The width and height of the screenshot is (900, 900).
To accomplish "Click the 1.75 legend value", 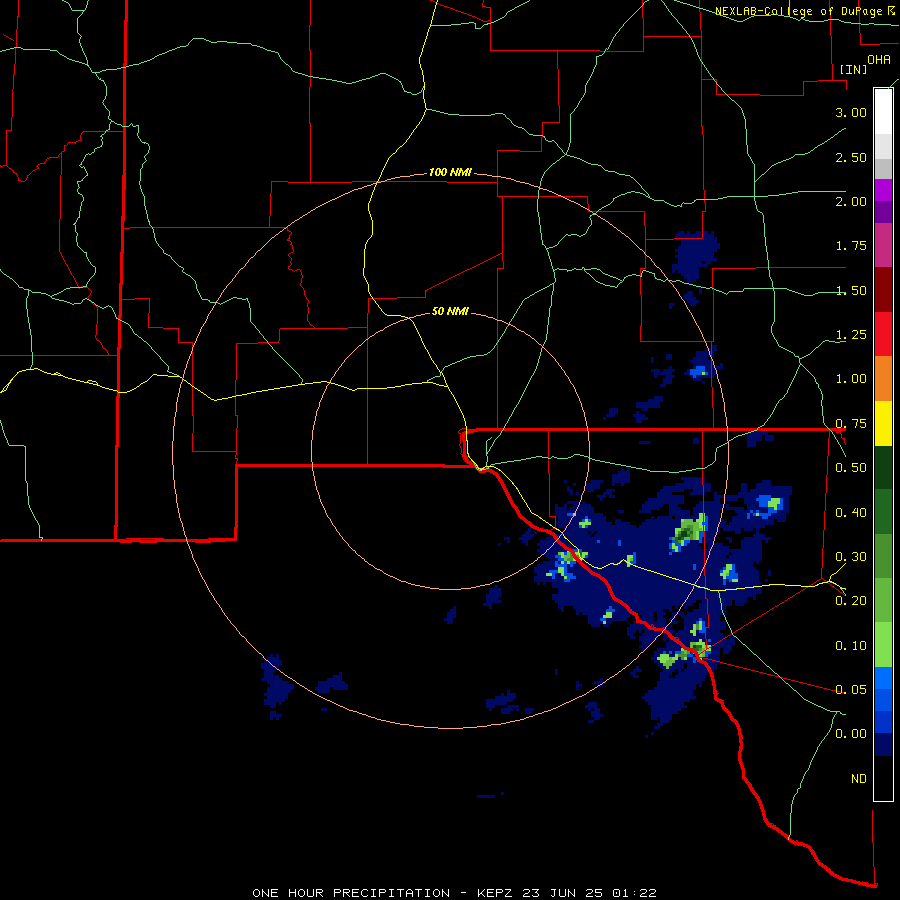I will 851,246.
